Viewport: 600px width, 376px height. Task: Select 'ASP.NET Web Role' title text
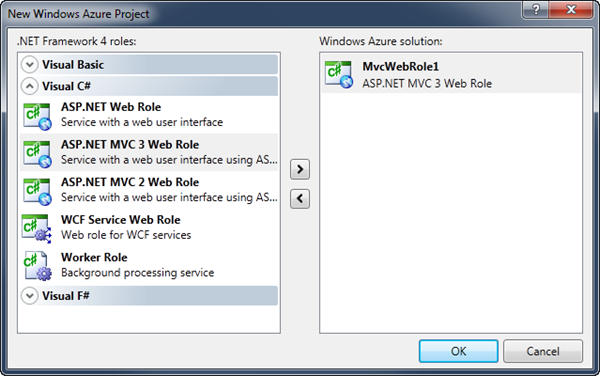coord(111,107)
